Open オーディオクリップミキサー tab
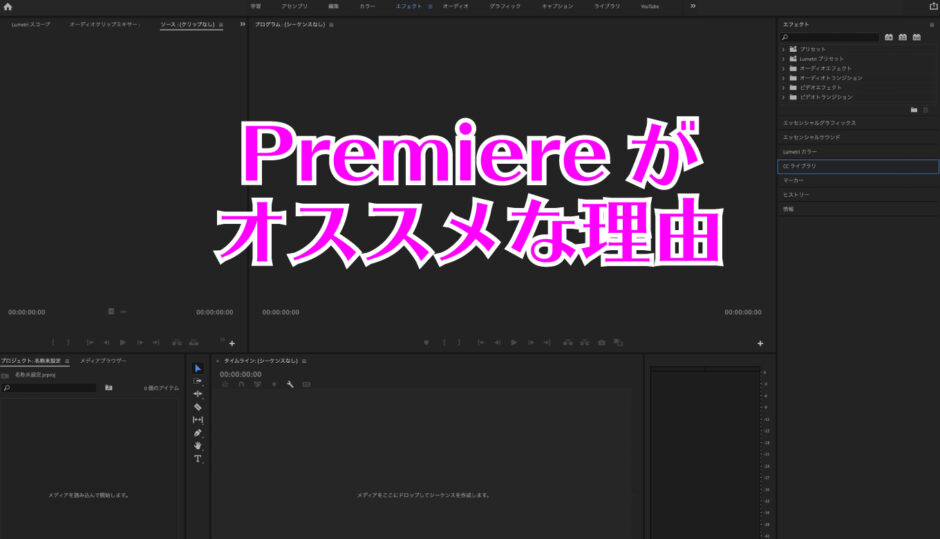 click(x=104, y=25)
